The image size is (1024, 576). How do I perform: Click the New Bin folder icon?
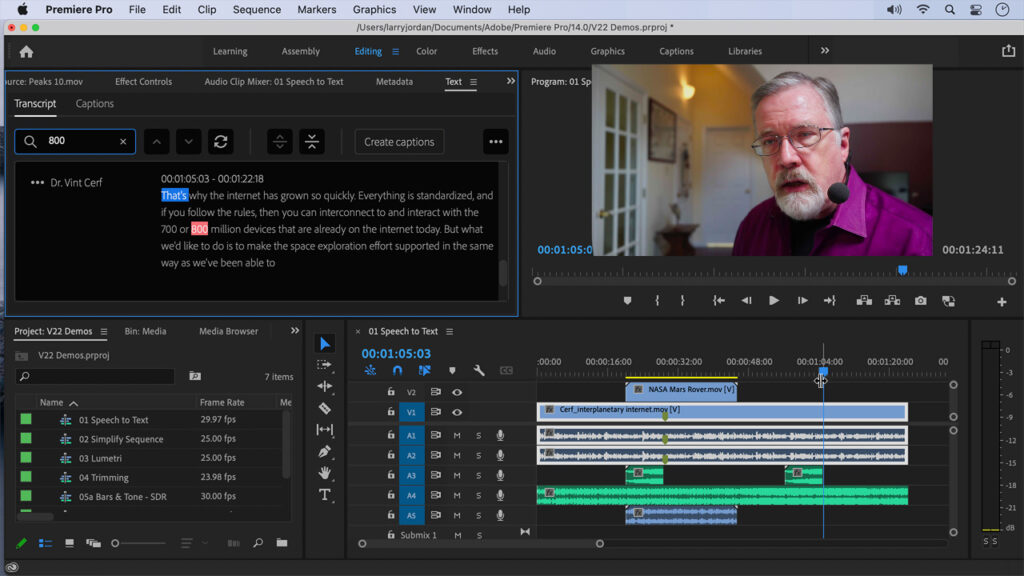282,543
